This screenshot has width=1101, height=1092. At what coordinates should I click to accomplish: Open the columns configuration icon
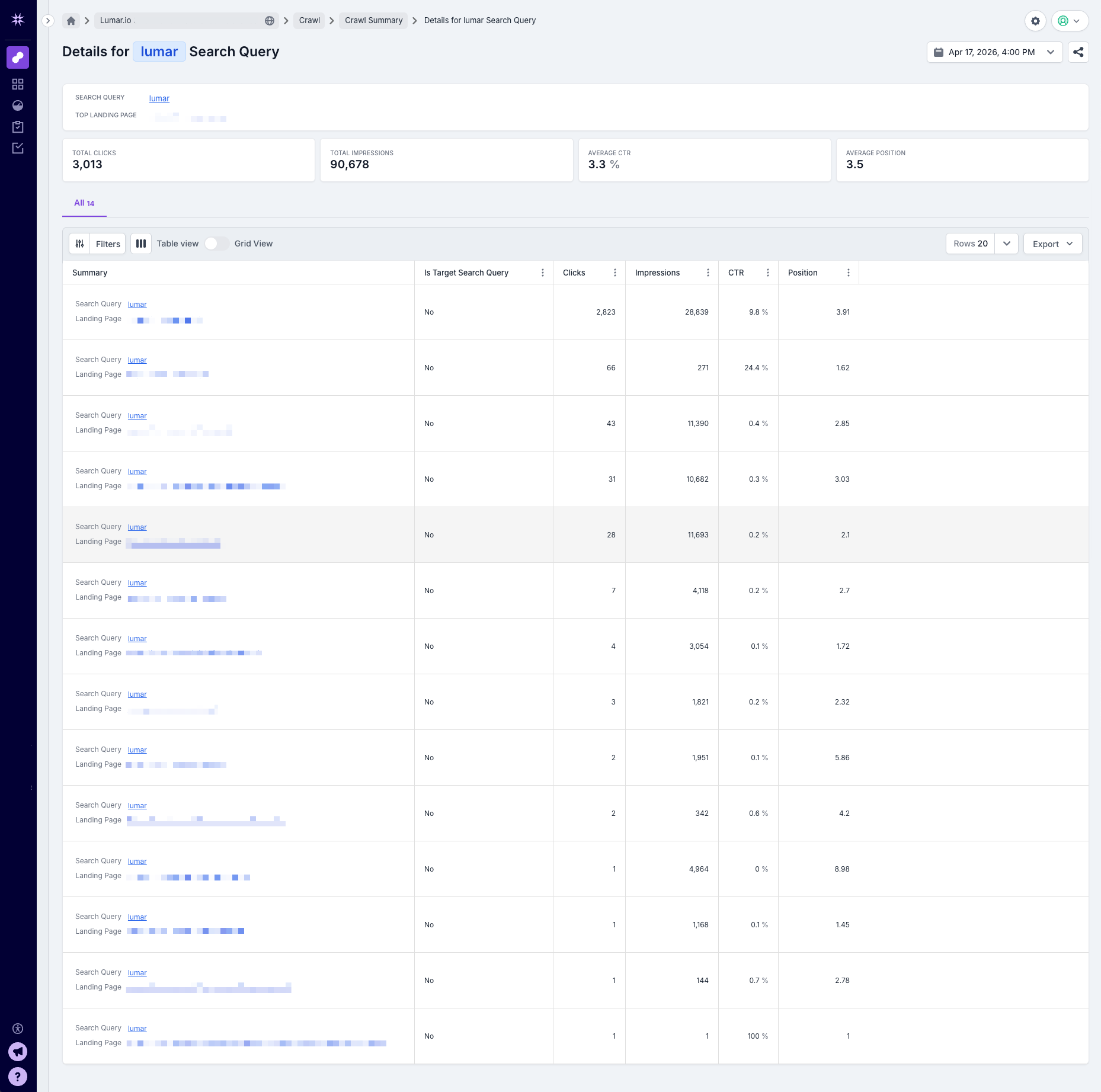[141, 244]
